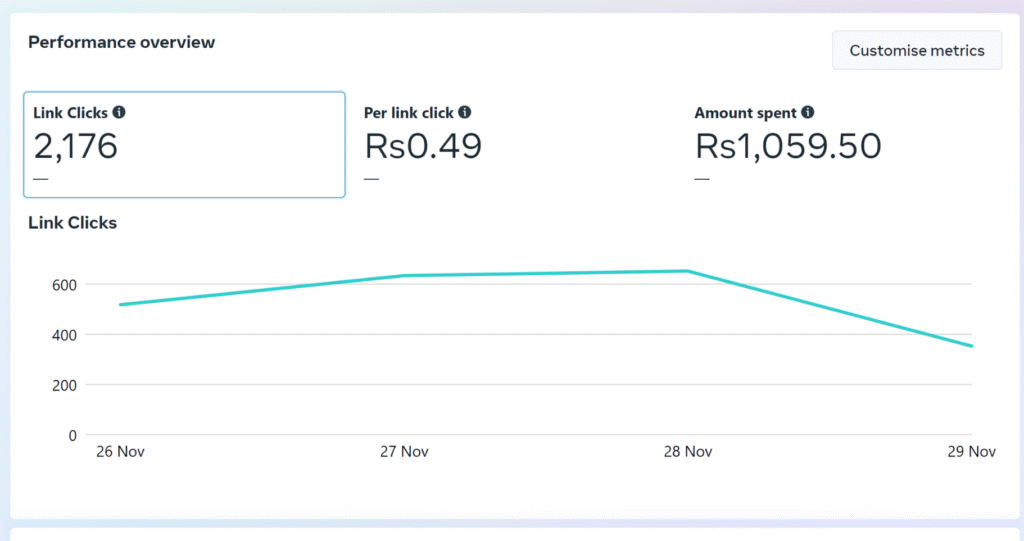Click the Link Clicks chart title
This screenshot has height=541, width=1024.
[x=72, y=223]
